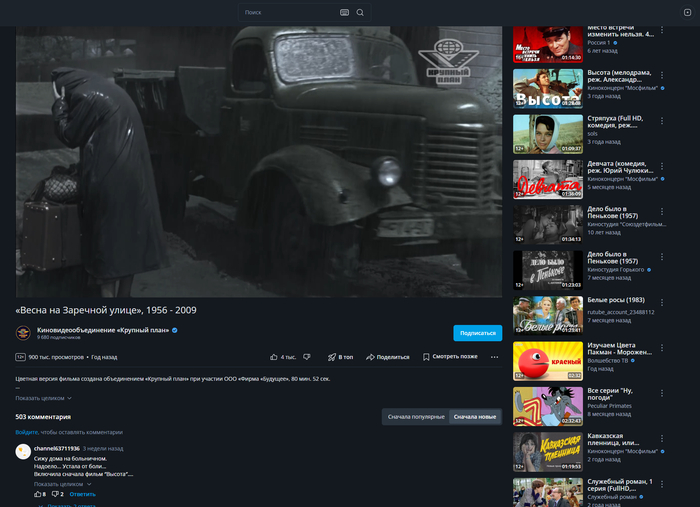Open 'Ну, погоди' cartoon thumbnail
Screen dimensions: 700x507
click(x=548, y=407)
